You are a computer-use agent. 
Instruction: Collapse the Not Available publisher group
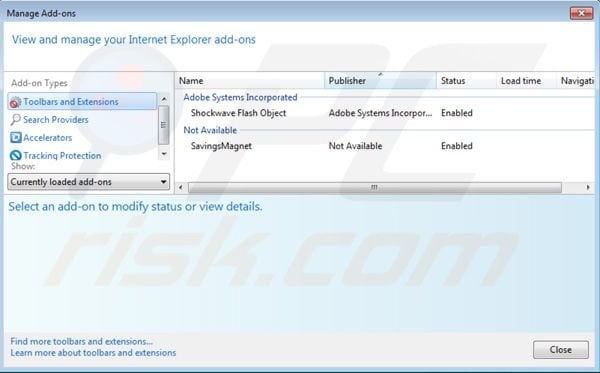(210, 130)
